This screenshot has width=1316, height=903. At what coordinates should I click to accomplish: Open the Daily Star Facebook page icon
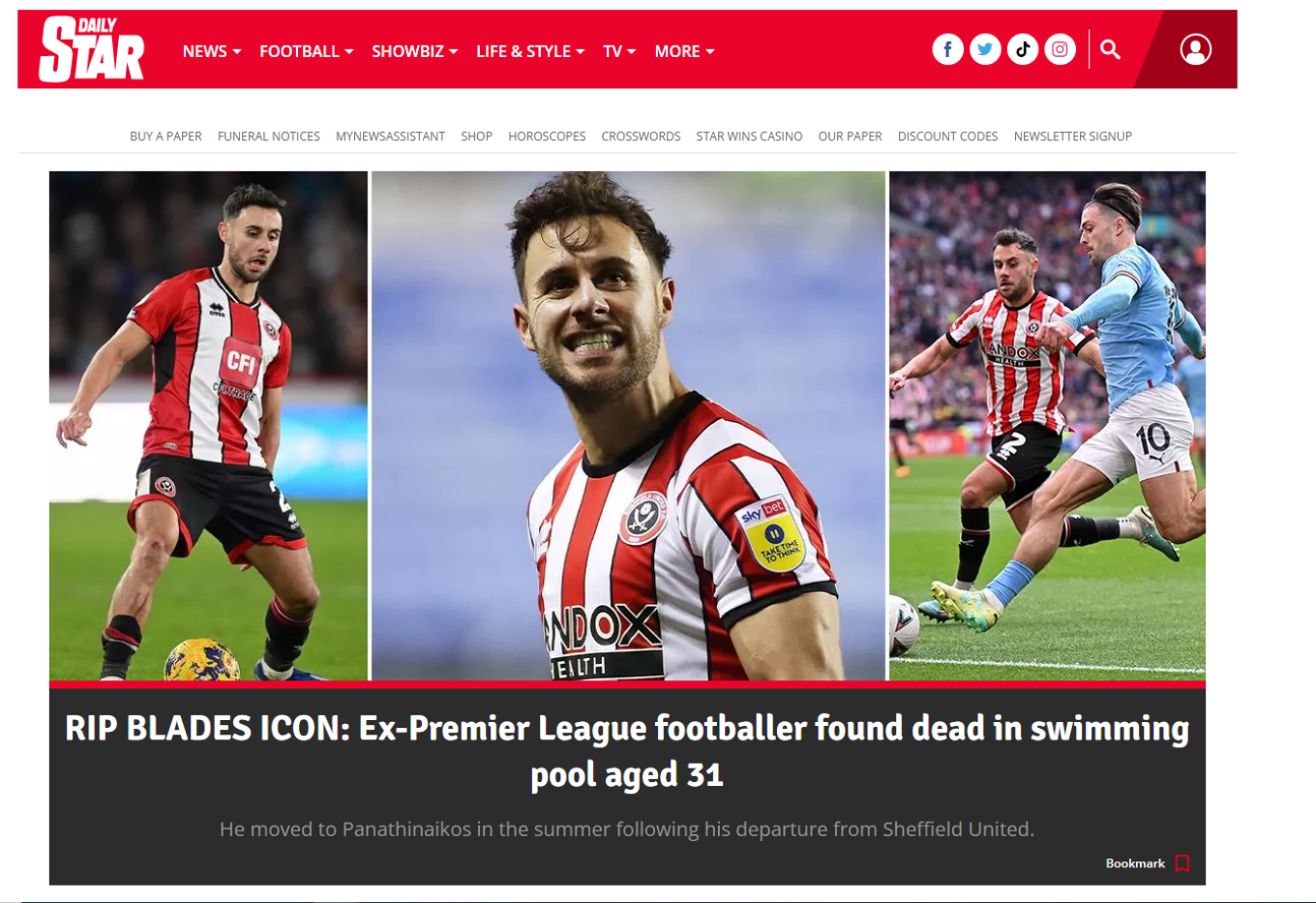(x=947, y=49)
